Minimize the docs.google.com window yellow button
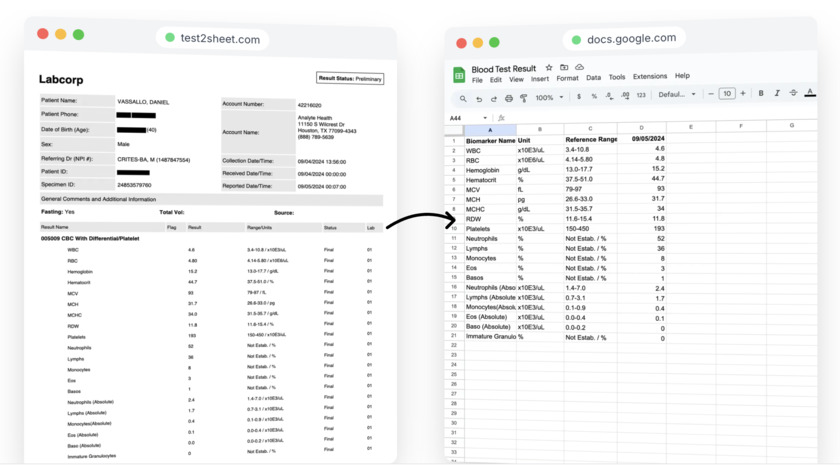Viewport: 840px width, 465px height. [x=478, y=42]
